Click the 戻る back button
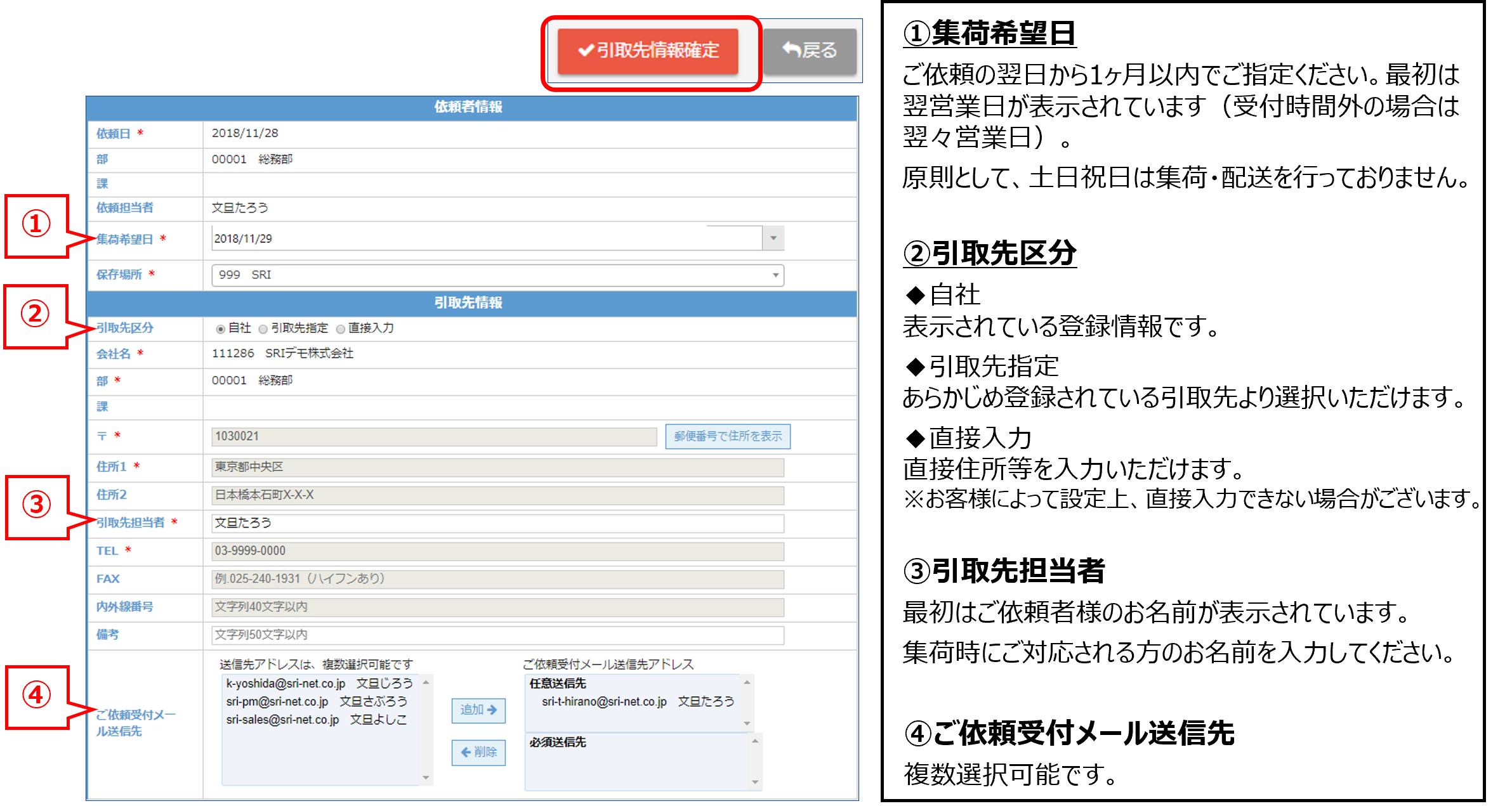Image resolution: width=1512 pixels, height=806 pixels. pyautogui.click(x=810, y=51)
